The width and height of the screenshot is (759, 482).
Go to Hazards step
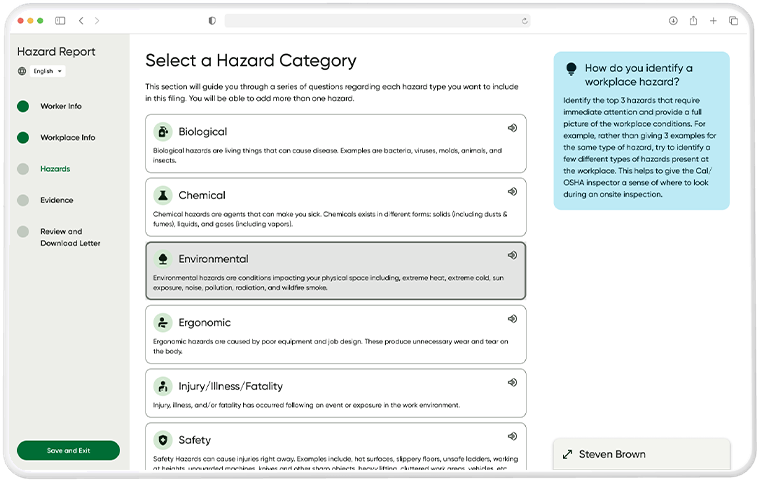tap(55, 169)
